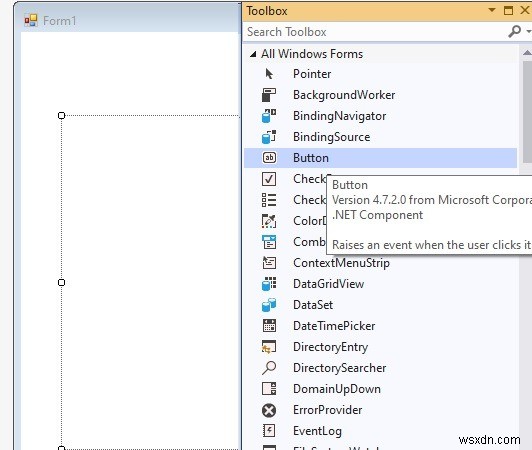
Task: Click the DataSet icon
Action: [x=269, y=305]
